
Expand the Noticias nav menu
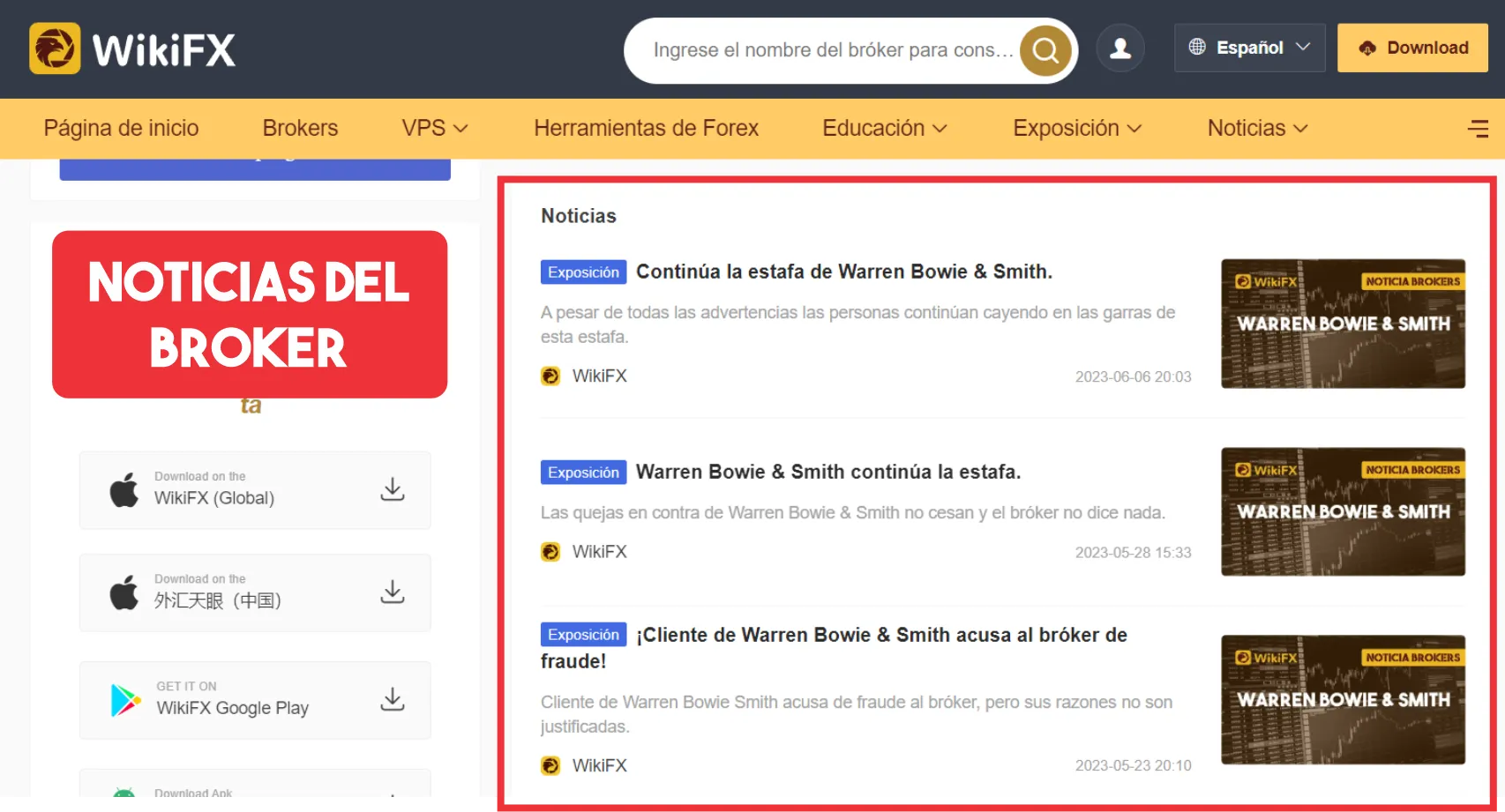(1257, 129)
